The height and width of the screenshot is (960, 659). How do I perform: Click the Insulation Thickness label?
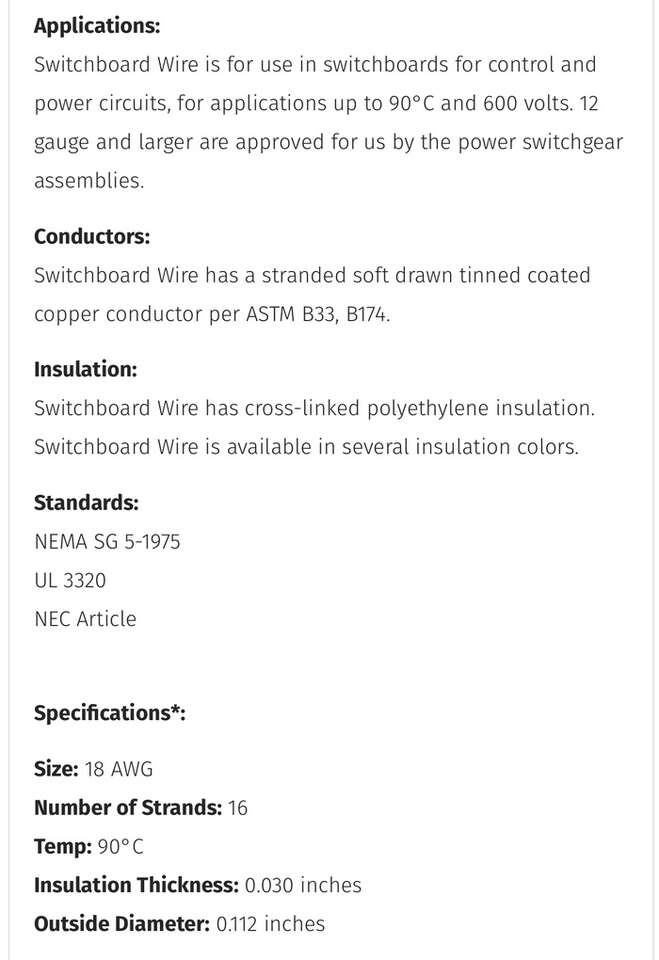(x=136, y=885)
